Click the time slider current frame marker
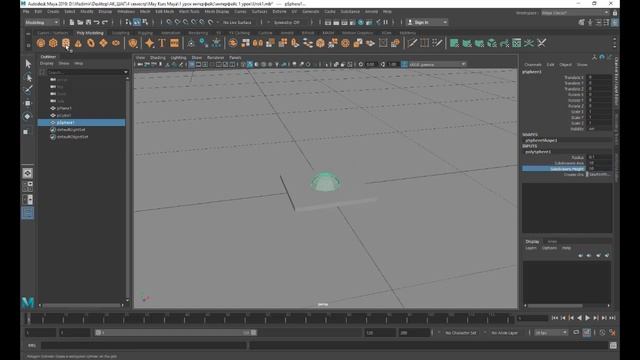The image size is (640, 360). coord(28,318)
